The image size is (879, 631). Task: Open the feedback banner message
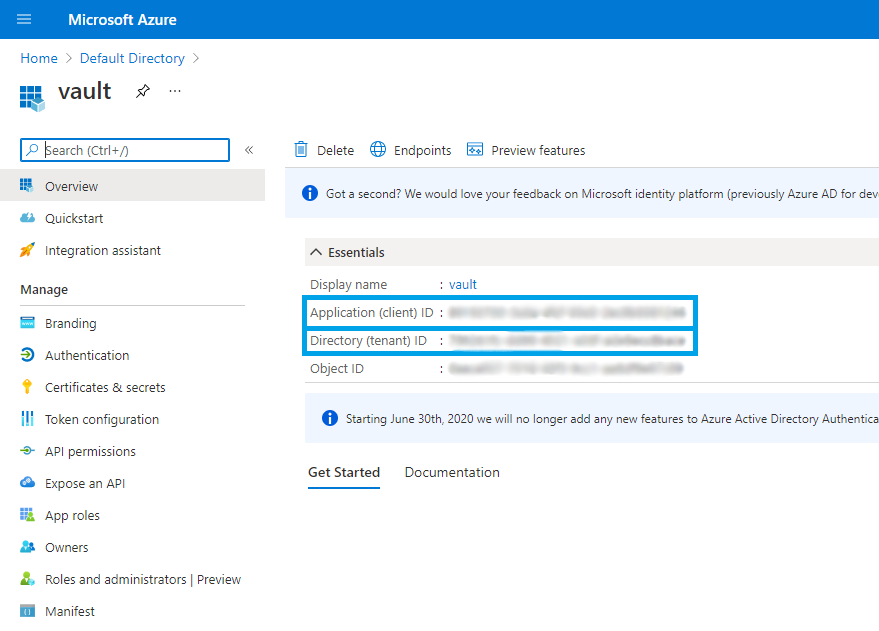602,194
